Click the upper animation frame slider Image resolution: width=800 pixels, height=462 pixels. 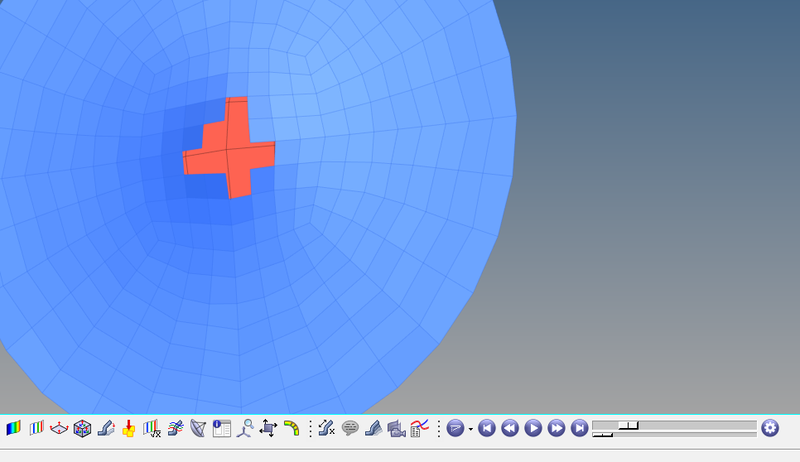[674, 425]
